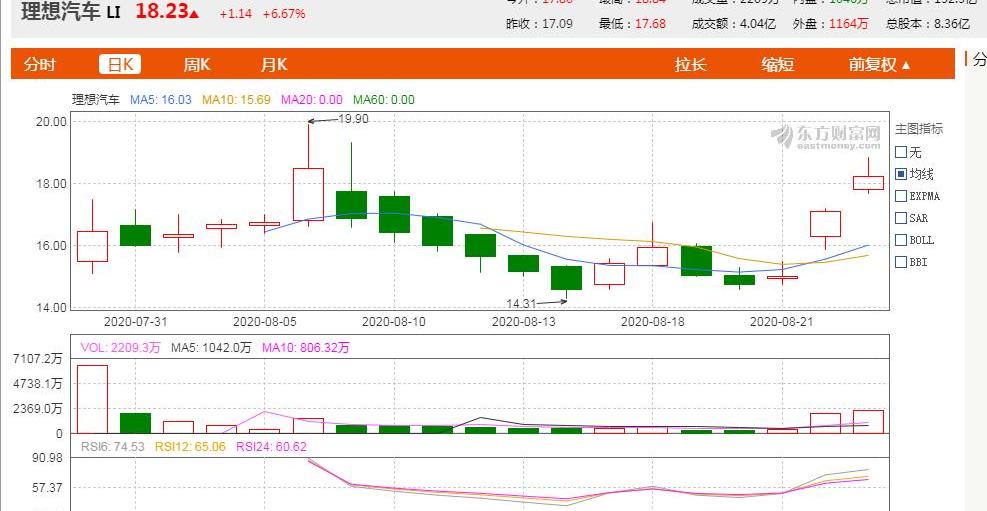Click the RSI24: 60.62 label
The width and height of the screenshot is (987, 511).
pyautogui.click(x=271, y=447)
